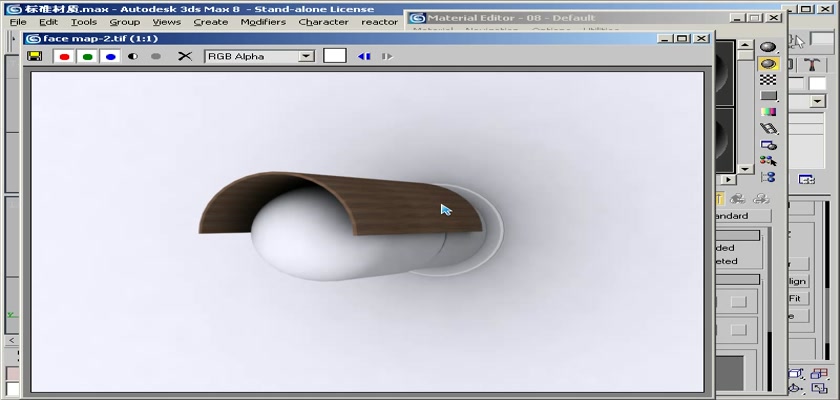Image resolution: width=840 pixels, height=400 pixels.
Task: Open the Modifiers menu
Action: (263, 22)
